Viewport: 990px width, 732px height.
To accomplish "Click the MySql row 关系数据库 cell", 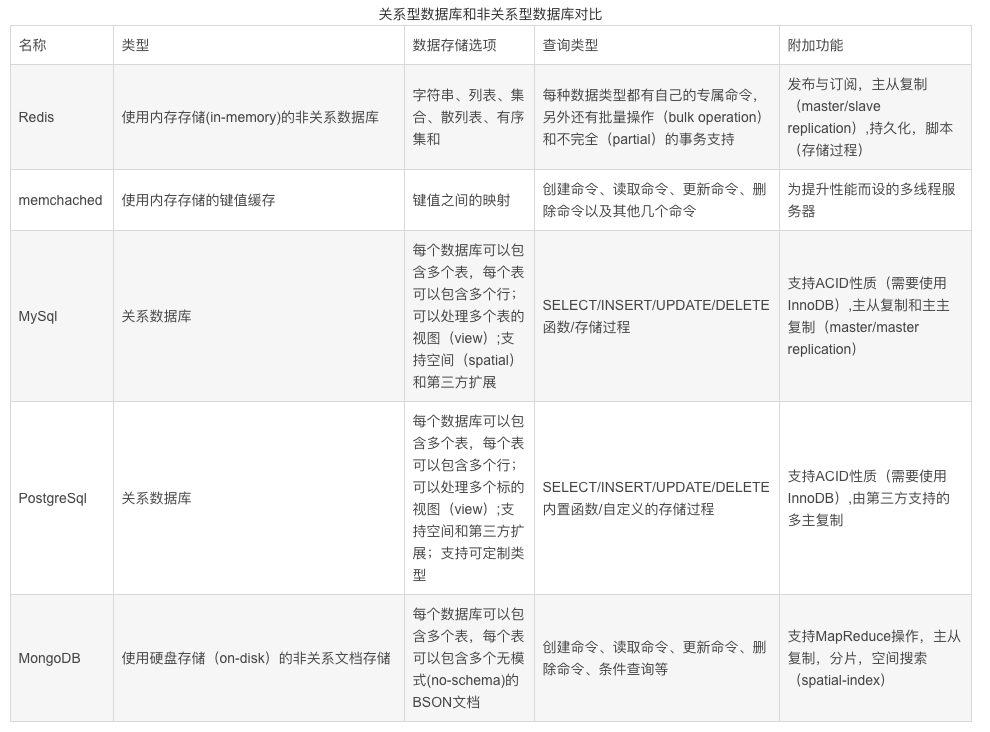I will click(x=259, y=316).
